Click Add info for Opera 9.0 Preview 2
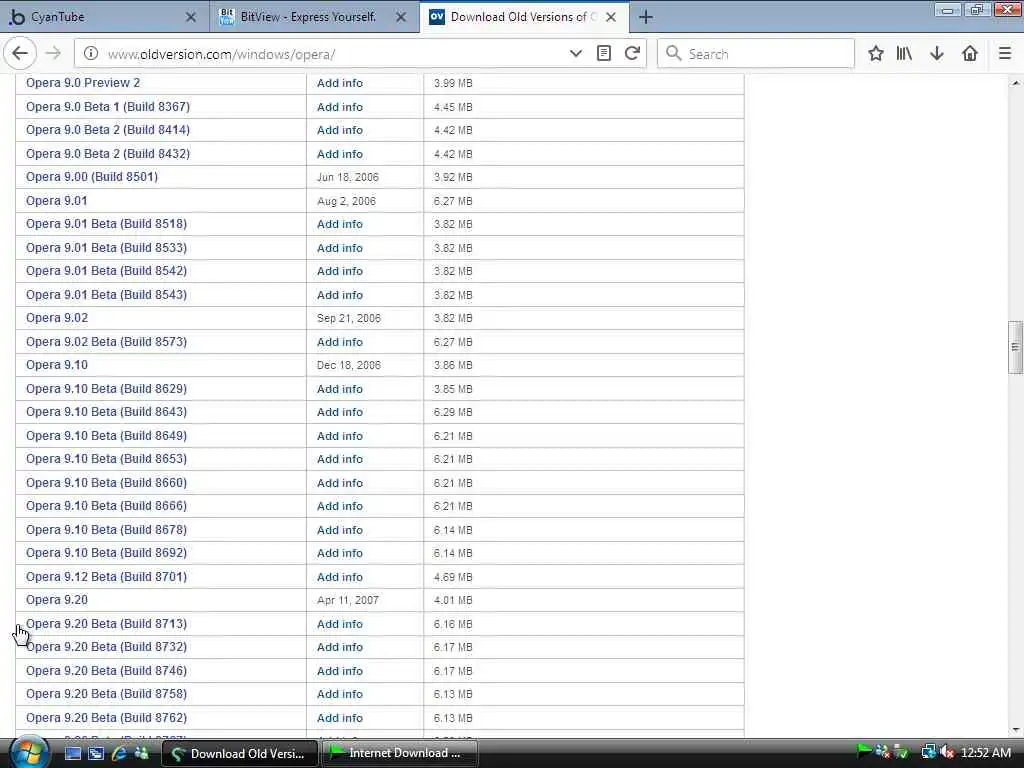The height and width of the screenshot is (768, 1024). coord(340,83)
